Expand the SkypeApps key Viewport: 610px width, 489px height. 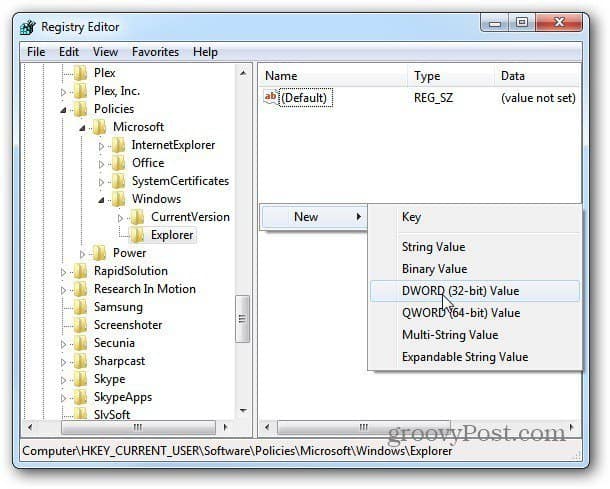pyautogui.click(x=63, y=398)
